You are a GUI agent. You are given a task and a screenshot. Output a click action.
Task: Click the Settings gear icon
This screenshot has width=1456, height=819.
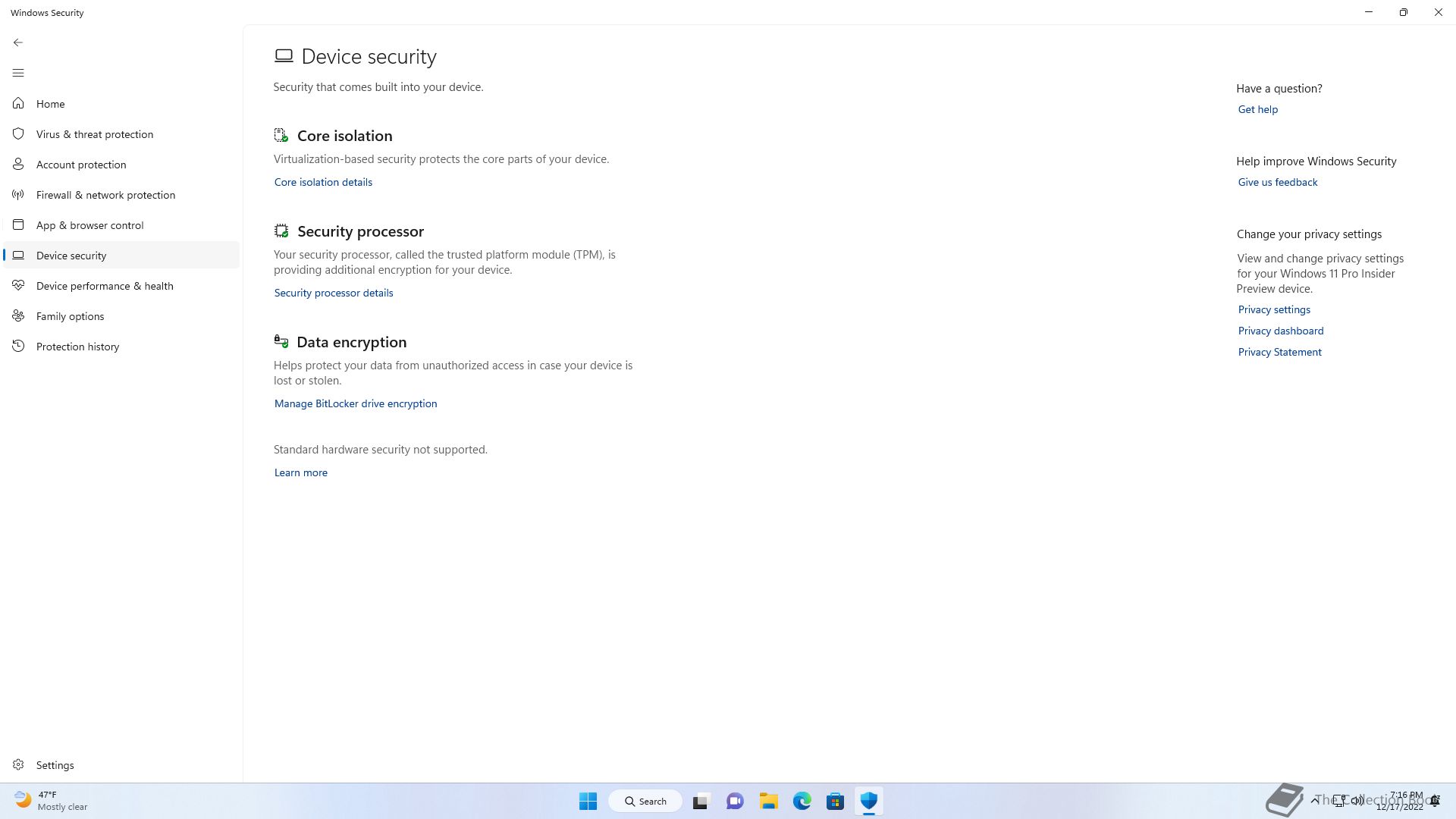[18, 764]
